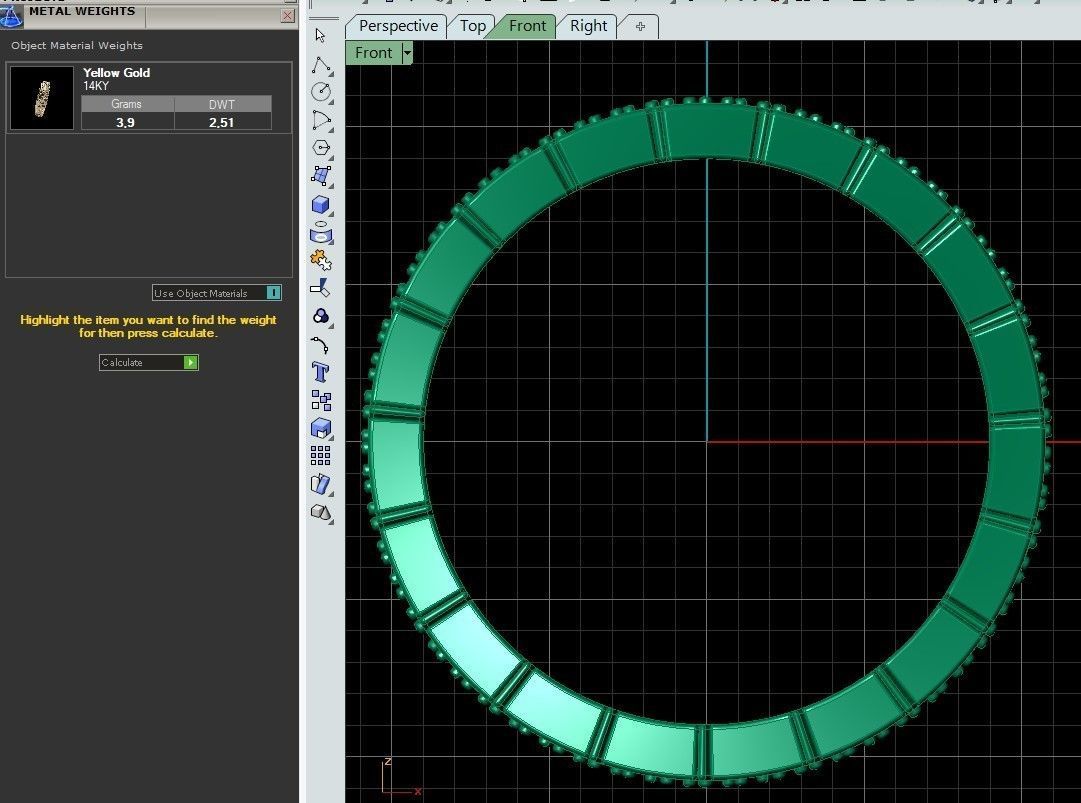Select the polyline tool
Screen dimensions: 1081x803
pyautogui.click(x=321, y=65)
